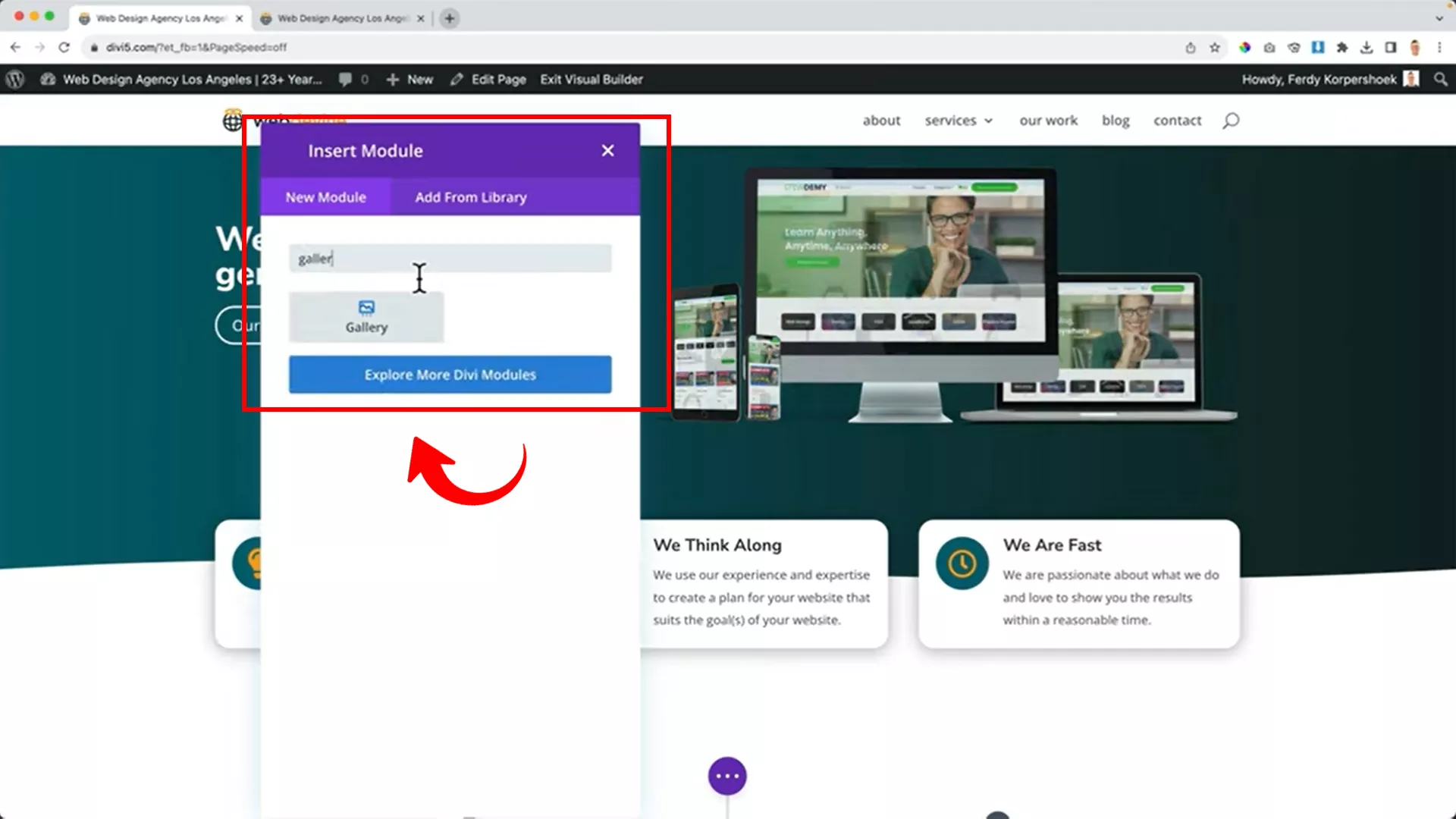Open the purple three-dots builder menu
The image size is (1456, 819).
[726, 776]
